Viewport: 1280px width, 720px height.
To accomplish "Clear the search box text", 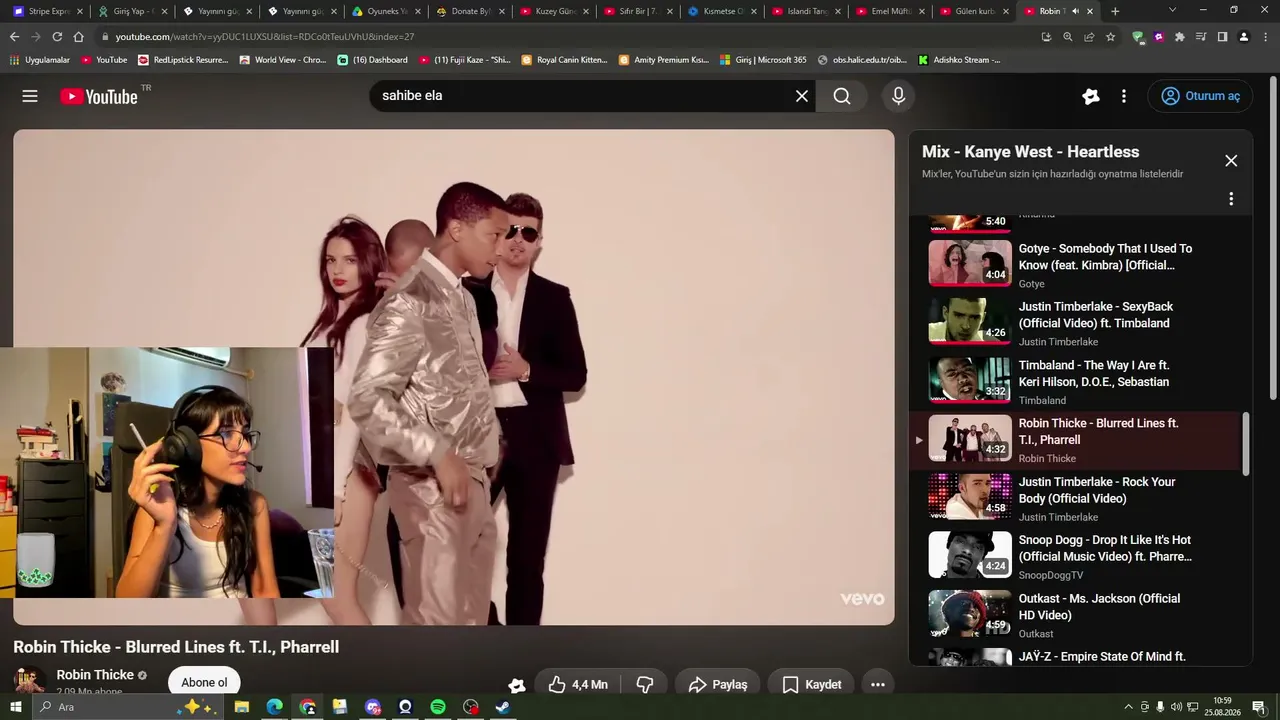I will (x=801, y=96).
